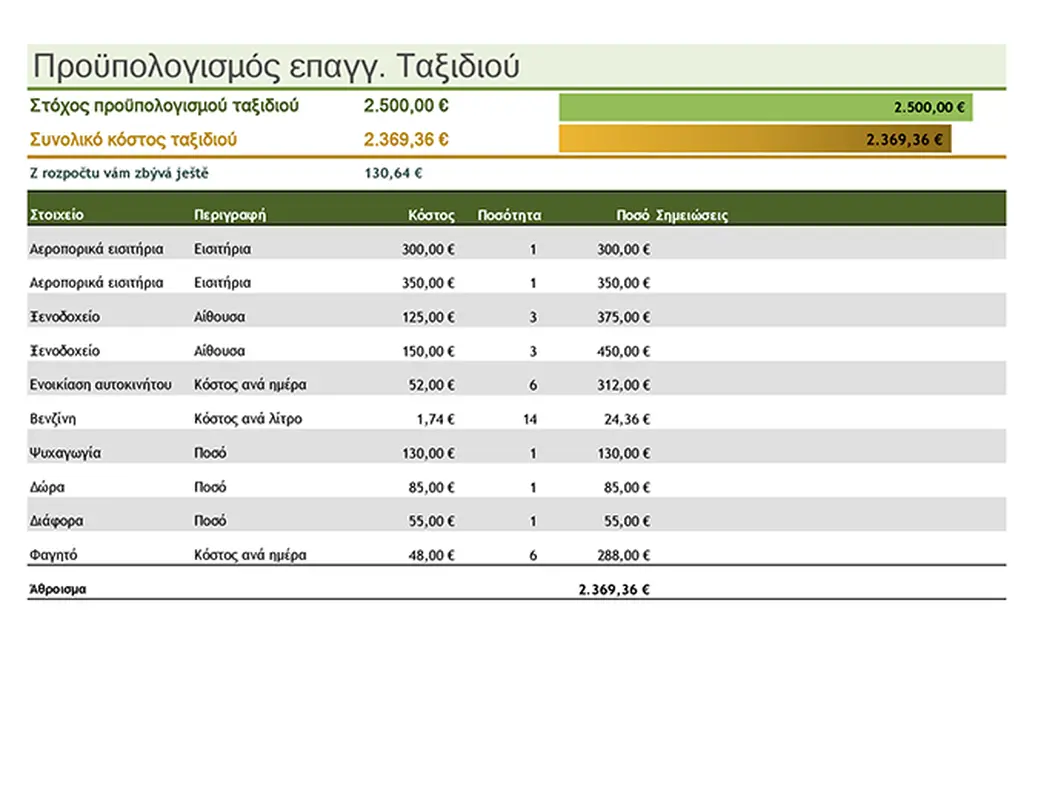The height and width of the screenshot is (800, 1038).
Task: Click the 'Διάφορα' cell
Action: [56, 521]
